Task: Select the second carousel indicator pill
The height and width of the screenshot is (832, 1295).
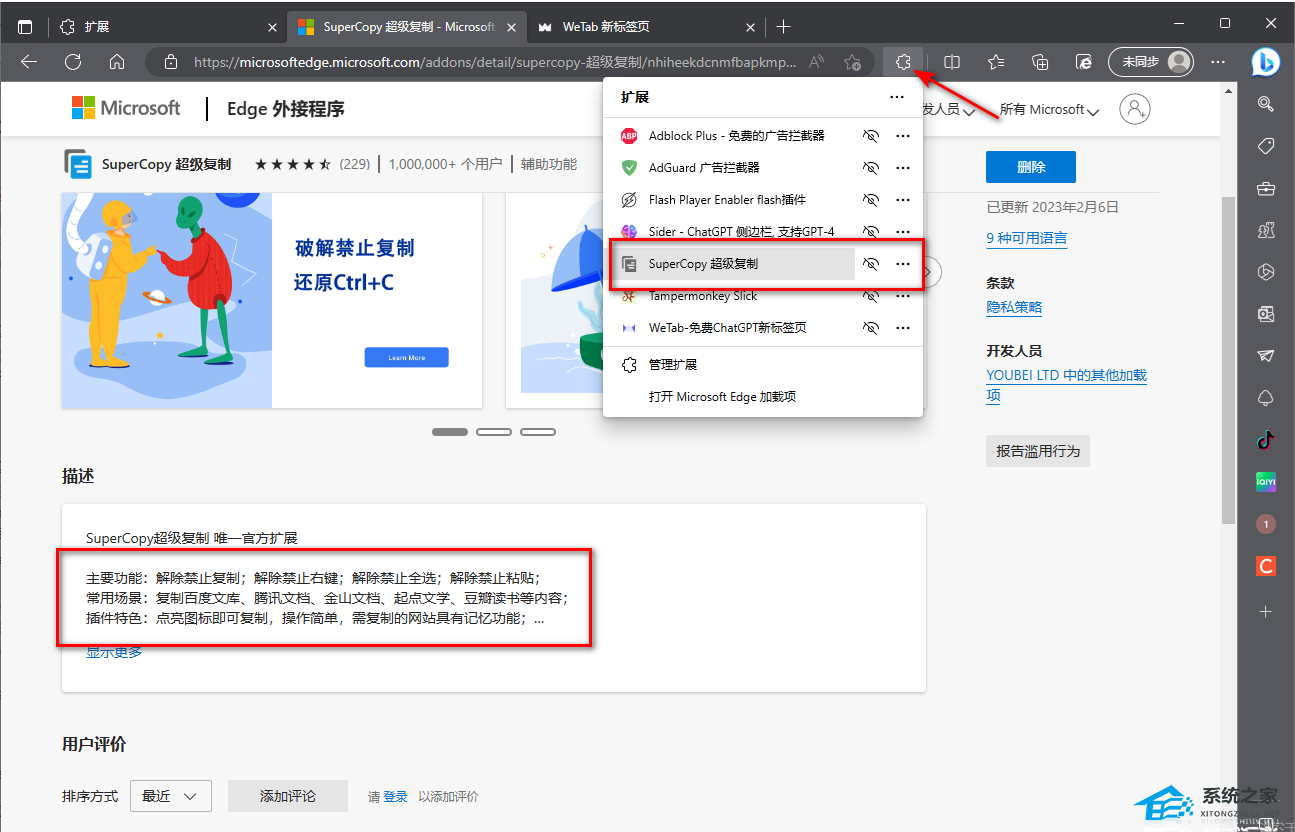Action: coord(494,432)
